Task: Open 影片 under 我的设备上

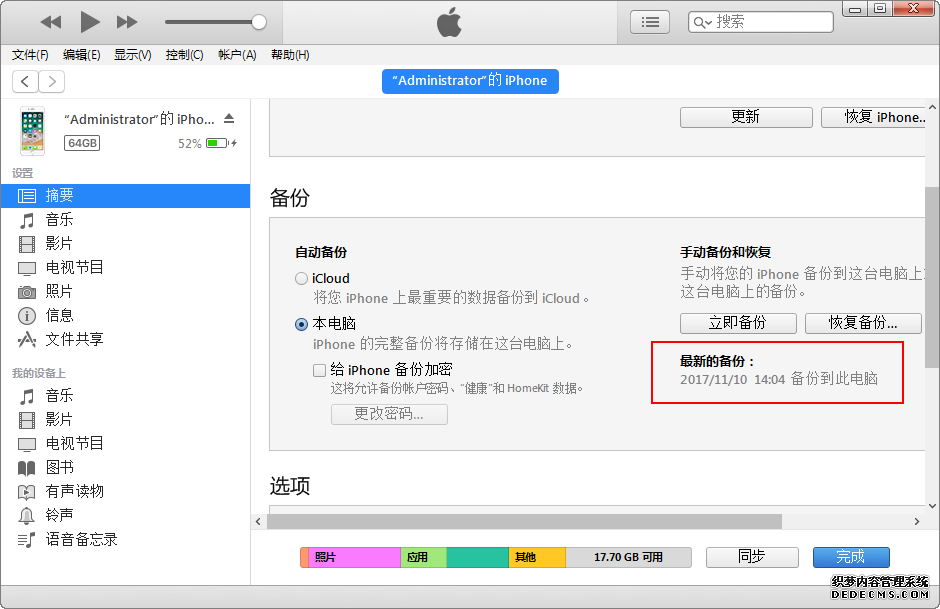Action: click(x=125, y=420)
